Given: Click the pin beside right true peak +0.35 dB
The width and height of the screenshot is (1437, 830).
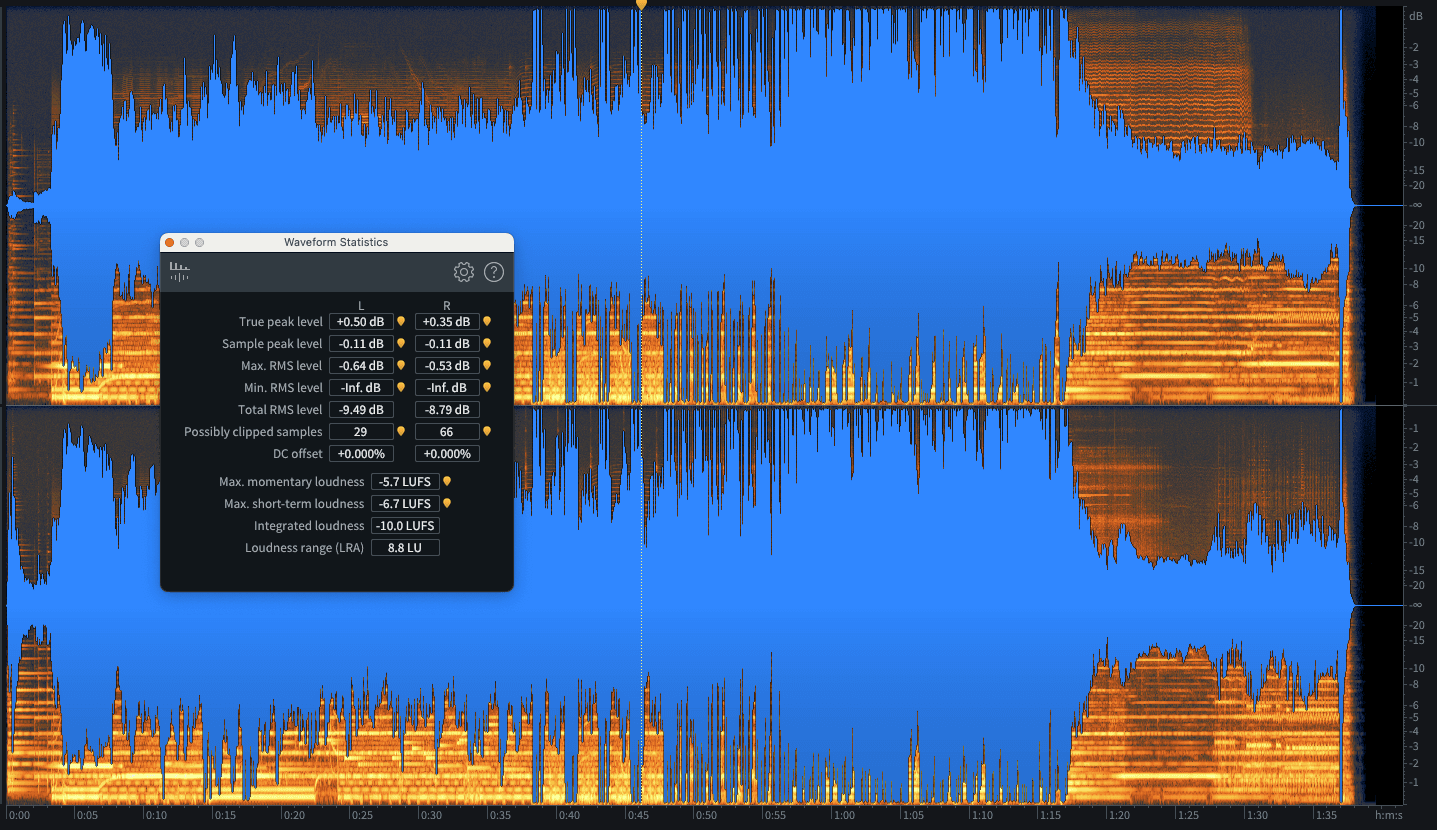Looking at the screenshot, I should click(x=487, y=321).
